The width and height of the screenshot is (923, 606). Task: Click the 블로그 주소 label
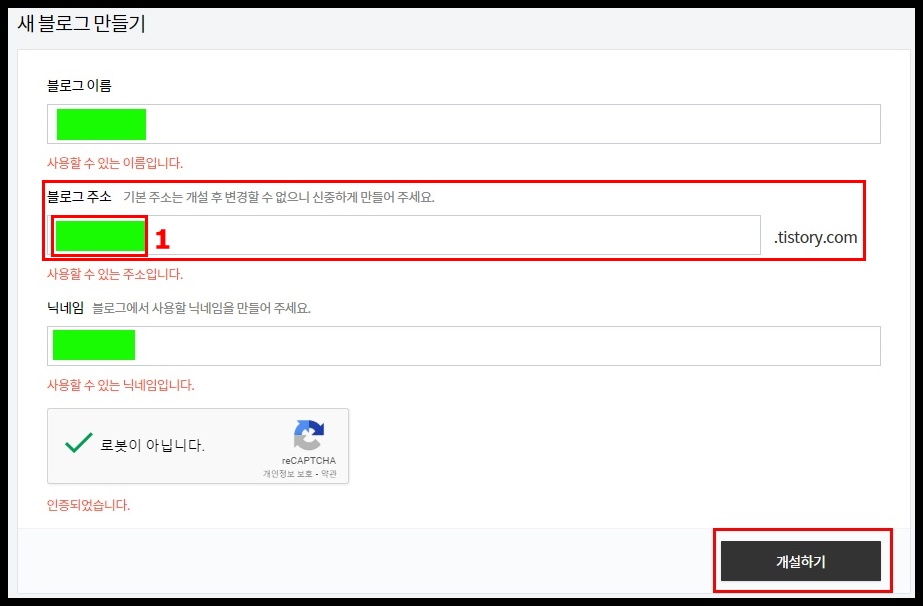(x=79, y=197)
